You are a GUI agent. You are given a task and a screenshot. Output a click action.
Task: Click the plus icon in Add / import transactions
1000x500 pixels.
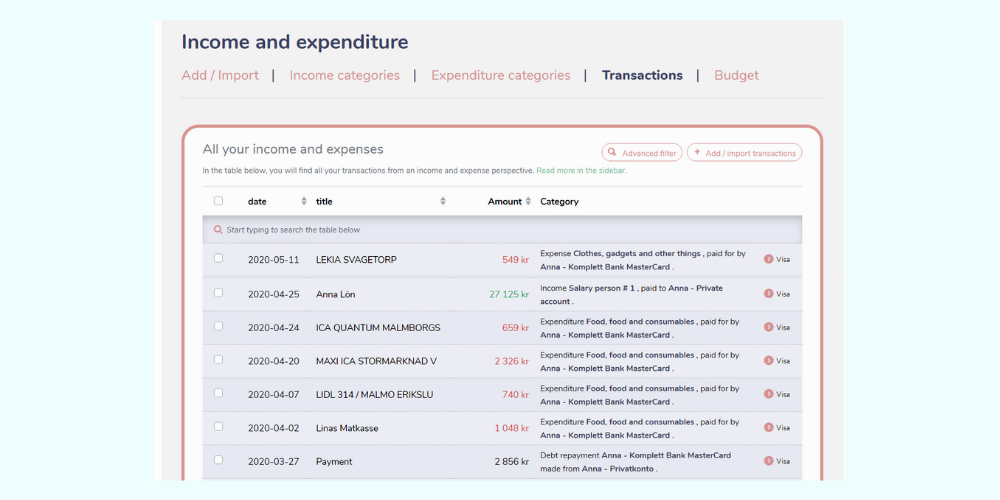[697, 152]
